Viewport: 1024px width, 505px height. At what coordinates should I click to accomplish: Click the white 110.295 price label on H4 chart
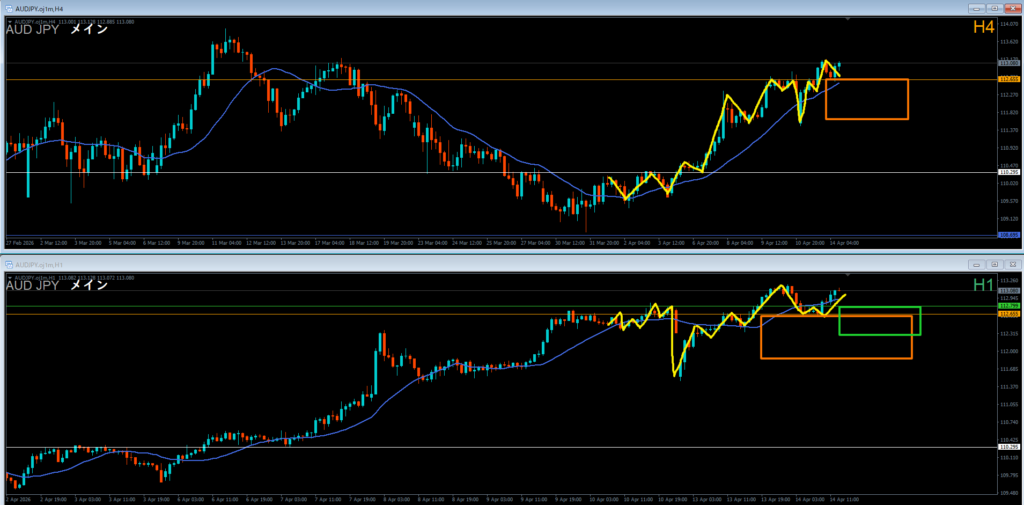point(1008,173)
